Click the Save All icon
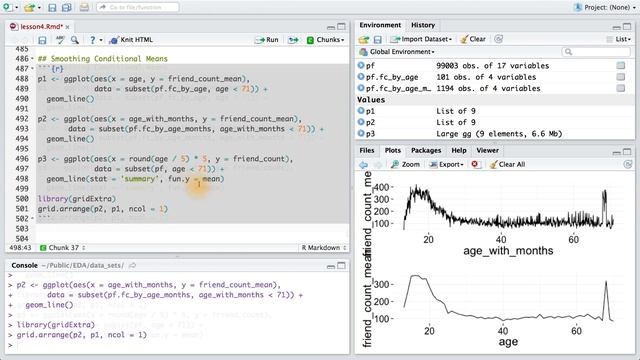This screenshot has width=640, height=360. 67,7
